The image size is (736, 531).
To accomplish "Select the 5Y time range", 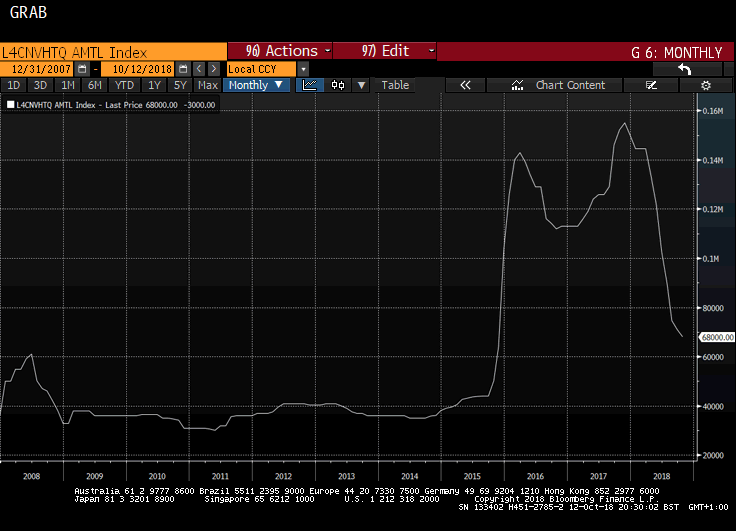I will [181, 85].
